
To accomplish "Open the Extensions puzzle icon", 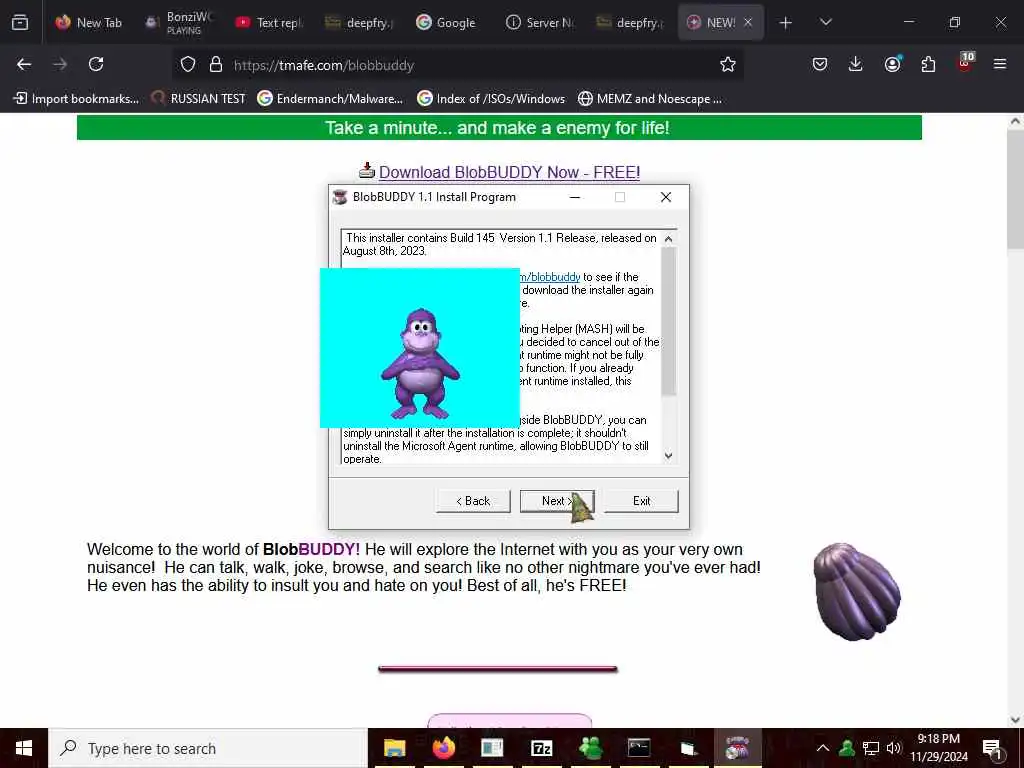I will pyautogui.click(x=928, y=65).
